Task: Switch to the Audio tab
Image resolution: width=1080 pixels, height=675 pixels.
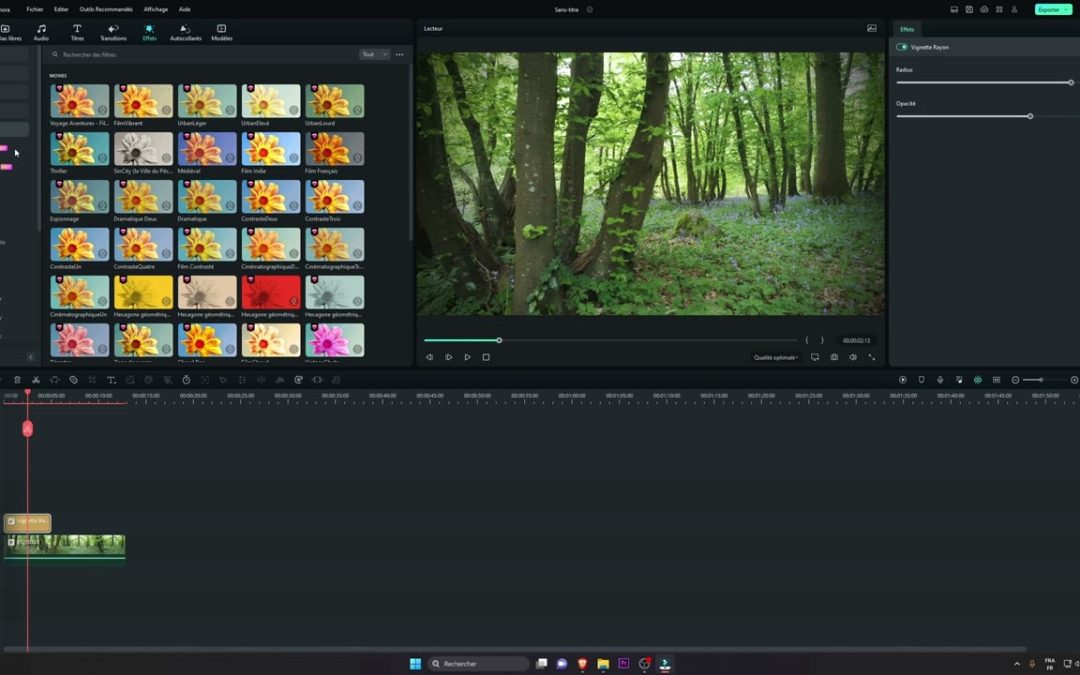Action: click(41, 32)
